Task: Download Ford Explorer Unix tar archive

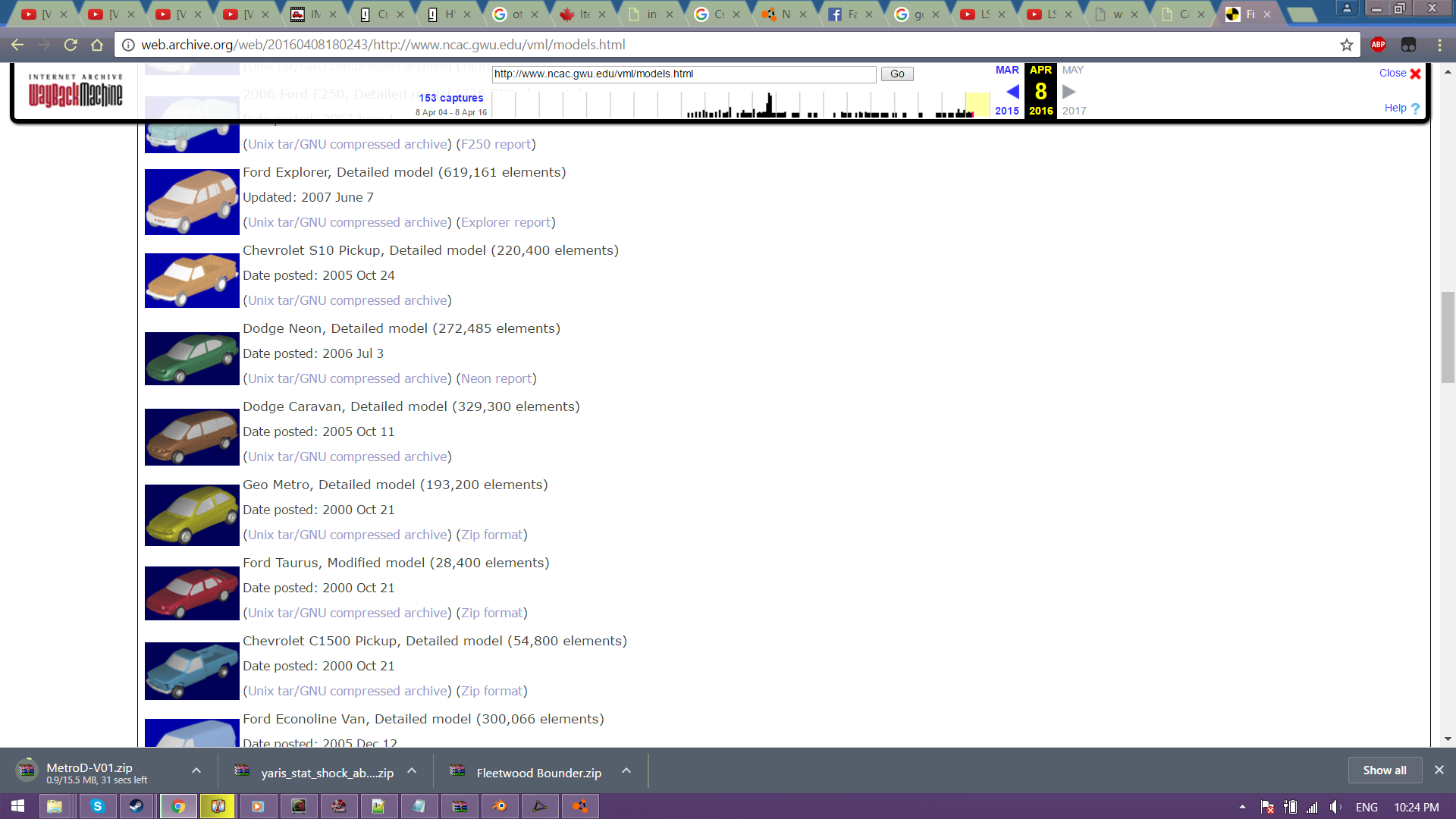Action: tap(347, 222)
